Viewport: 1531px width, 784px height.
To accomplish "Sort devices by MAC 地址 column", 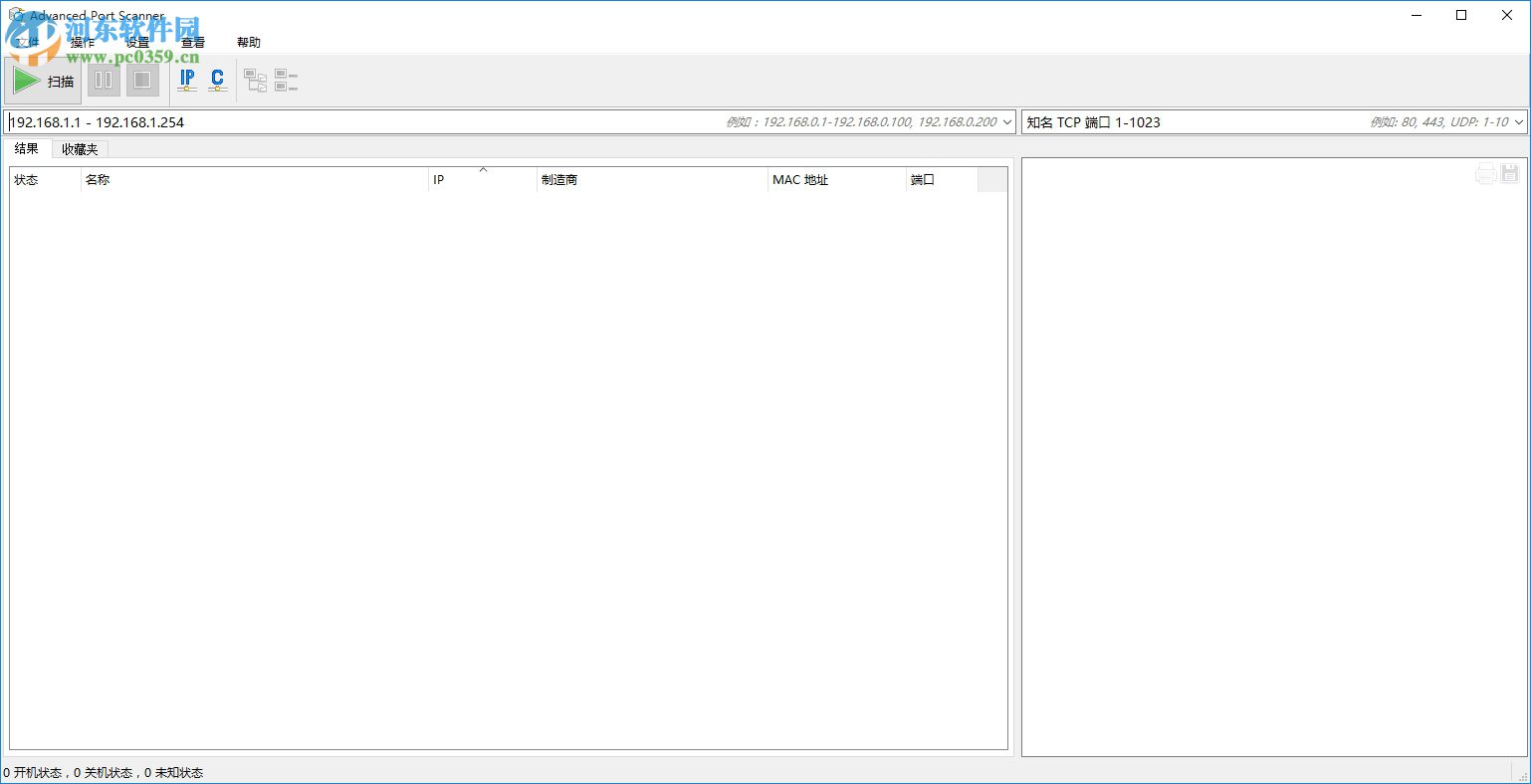I will pyautogui.click(x=801, y=180).
